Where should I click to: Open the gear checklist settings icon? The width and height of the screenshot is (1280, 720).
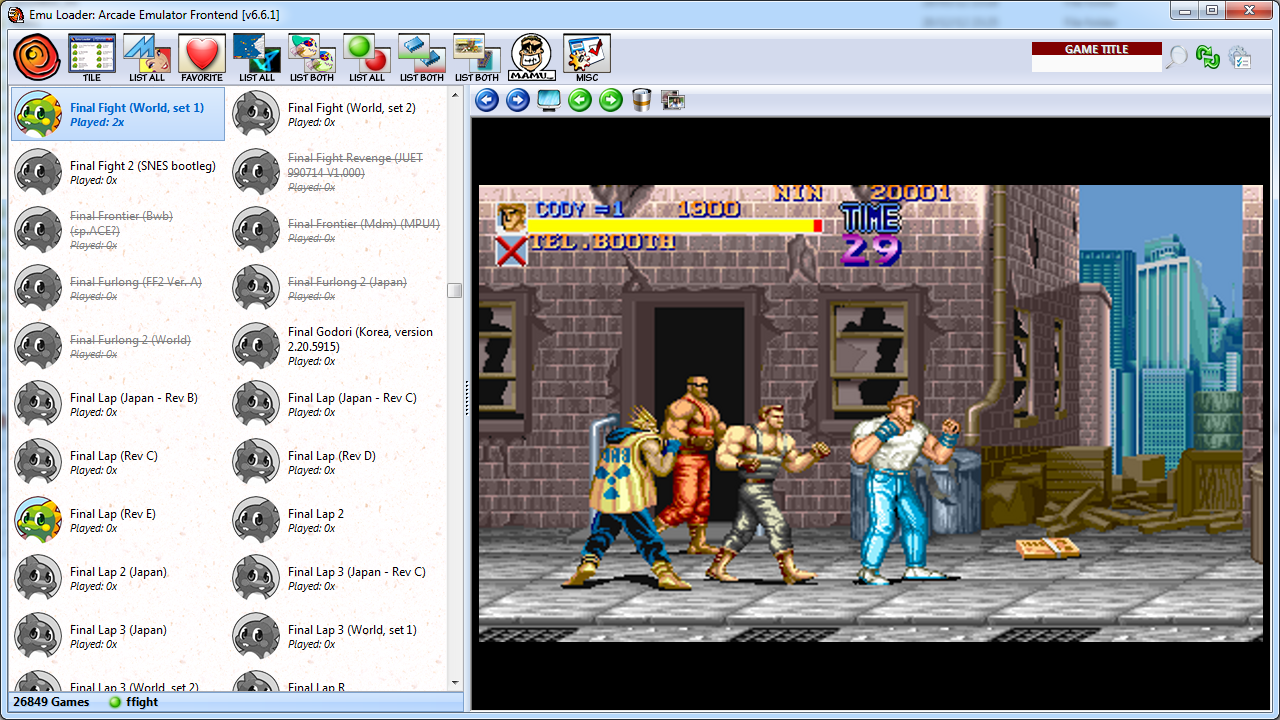point(1240,57)
